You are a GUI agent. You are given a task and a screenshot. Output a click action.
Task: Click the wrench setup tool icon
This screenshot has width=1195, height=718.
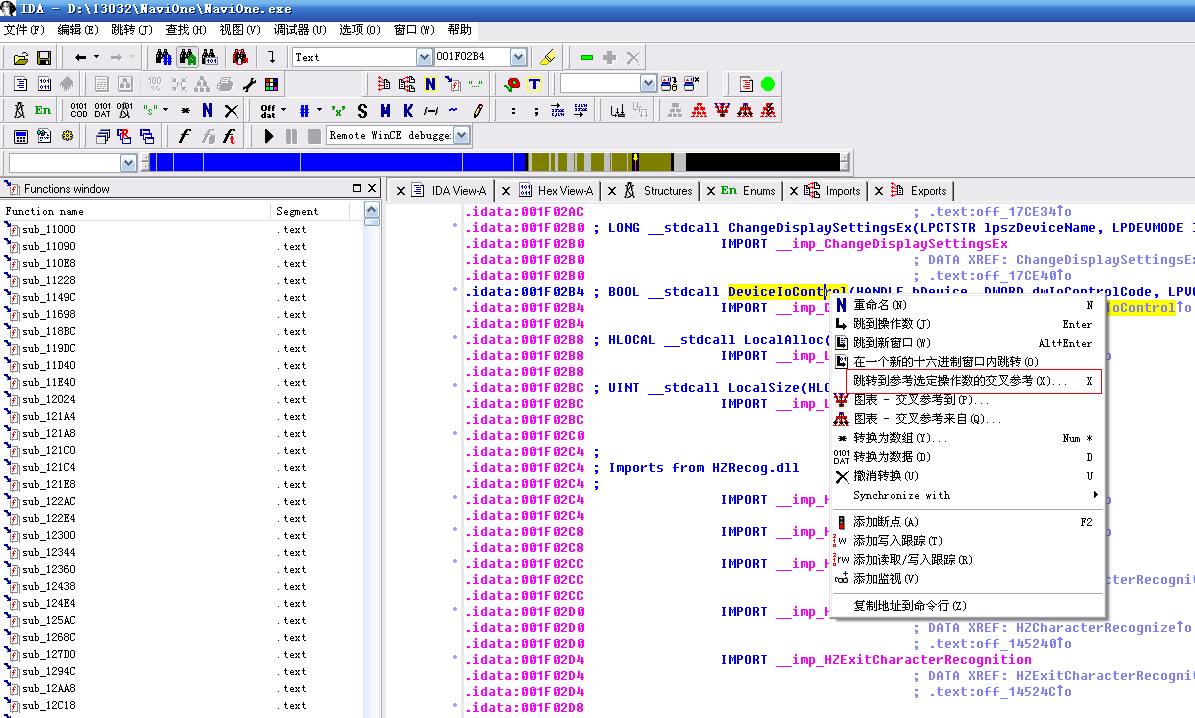click(x=249, y=84)
